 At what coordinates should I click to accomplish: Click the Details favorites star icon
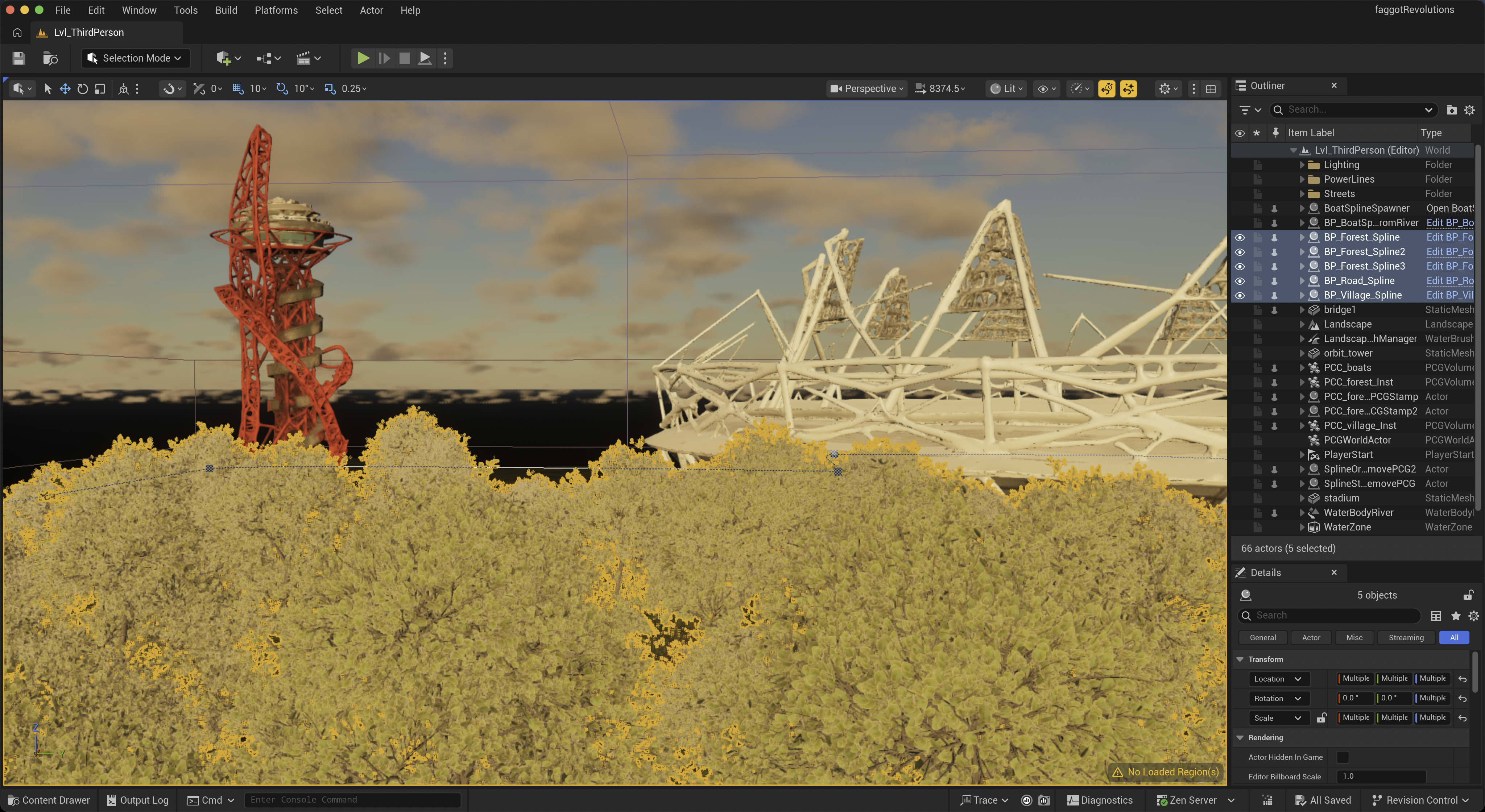click(x=1456, y=616)
